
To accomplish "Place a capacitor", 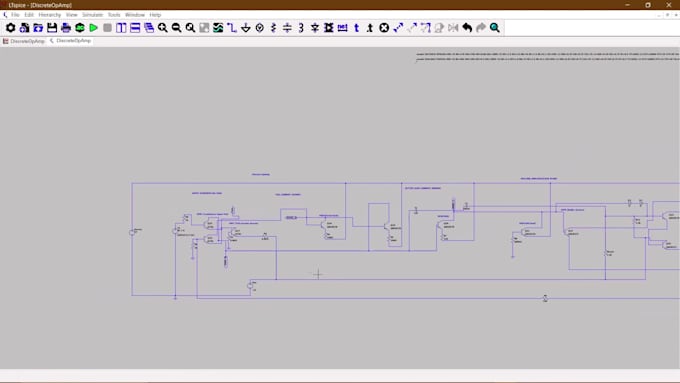I will coord(287,28).
